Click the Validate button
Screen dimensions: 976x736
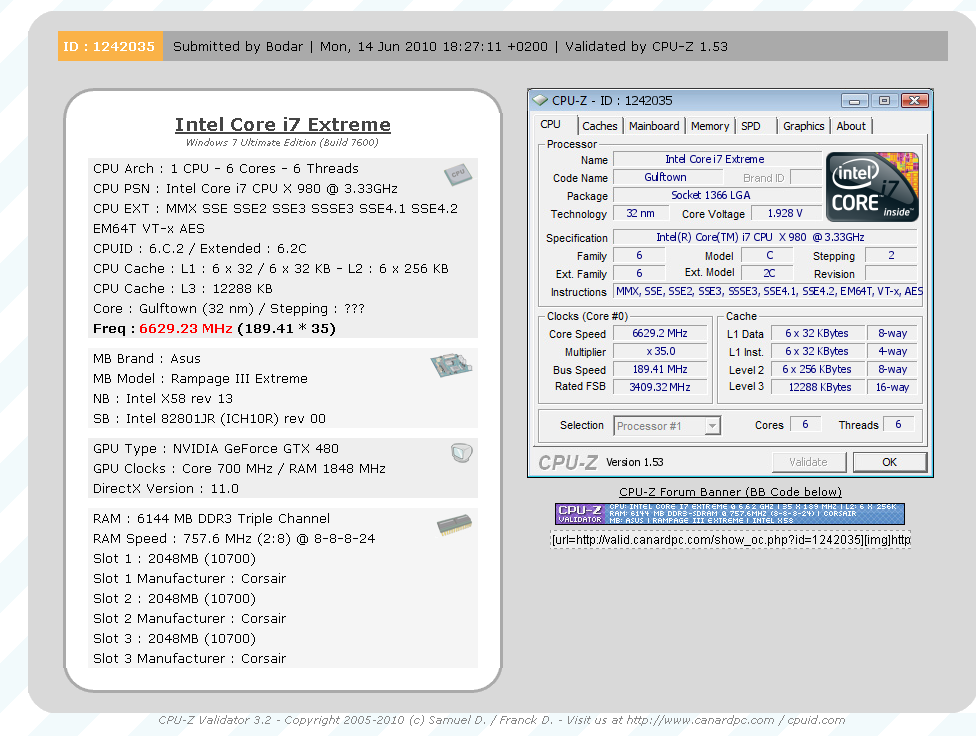[x=809, y=462]
